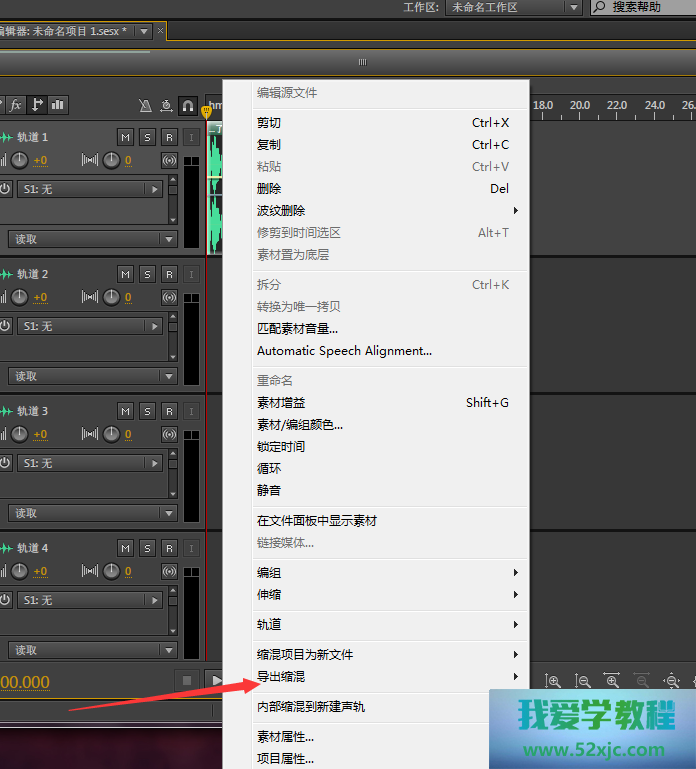The height and width of the screenshot is (769, 696).
Task: Adjust the track 1 volume knob
Action: click(x=18, y=160)
